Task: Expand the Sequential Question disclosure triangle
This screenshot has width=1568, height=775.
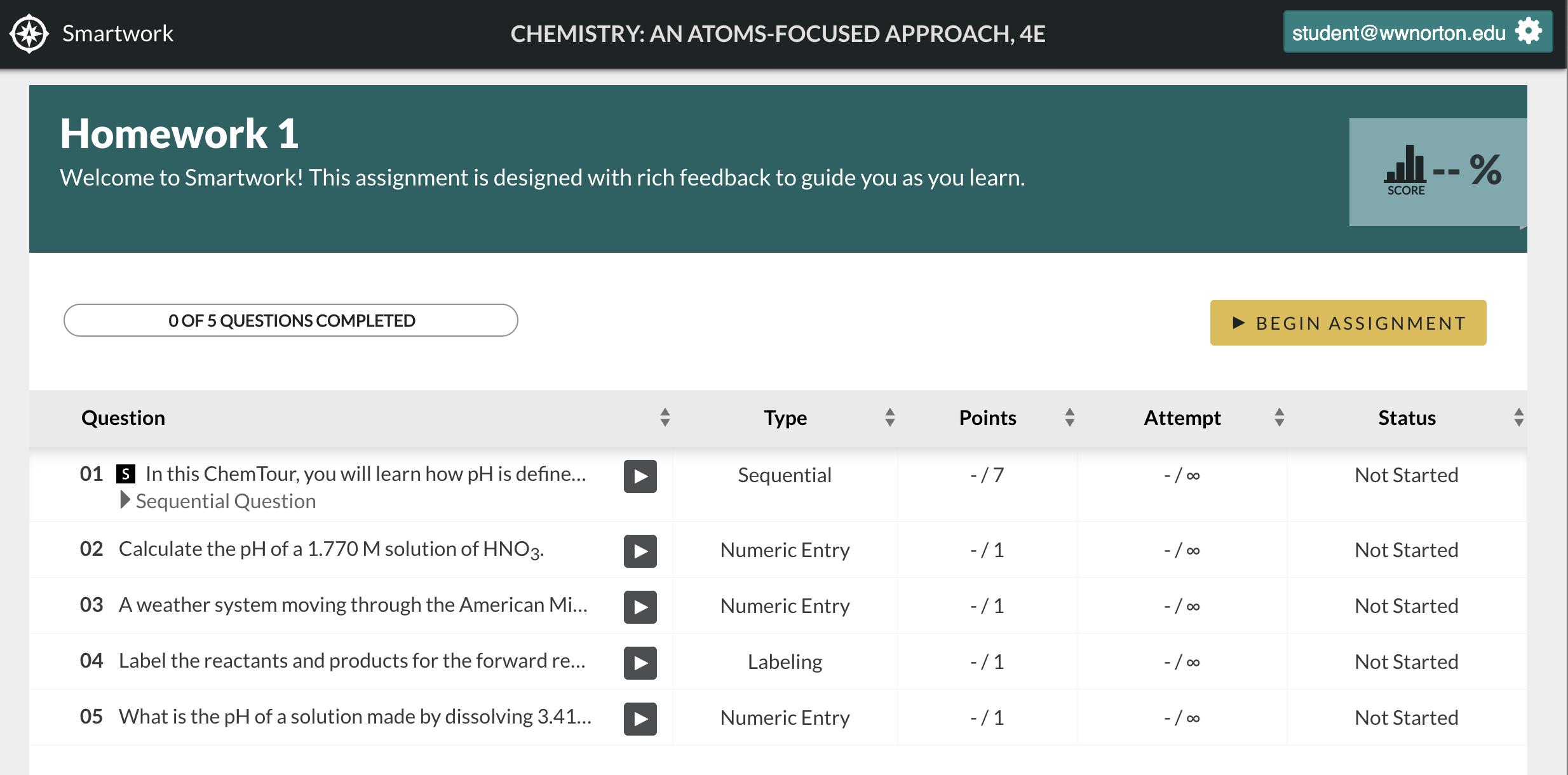Action: [x=125, y=501]
